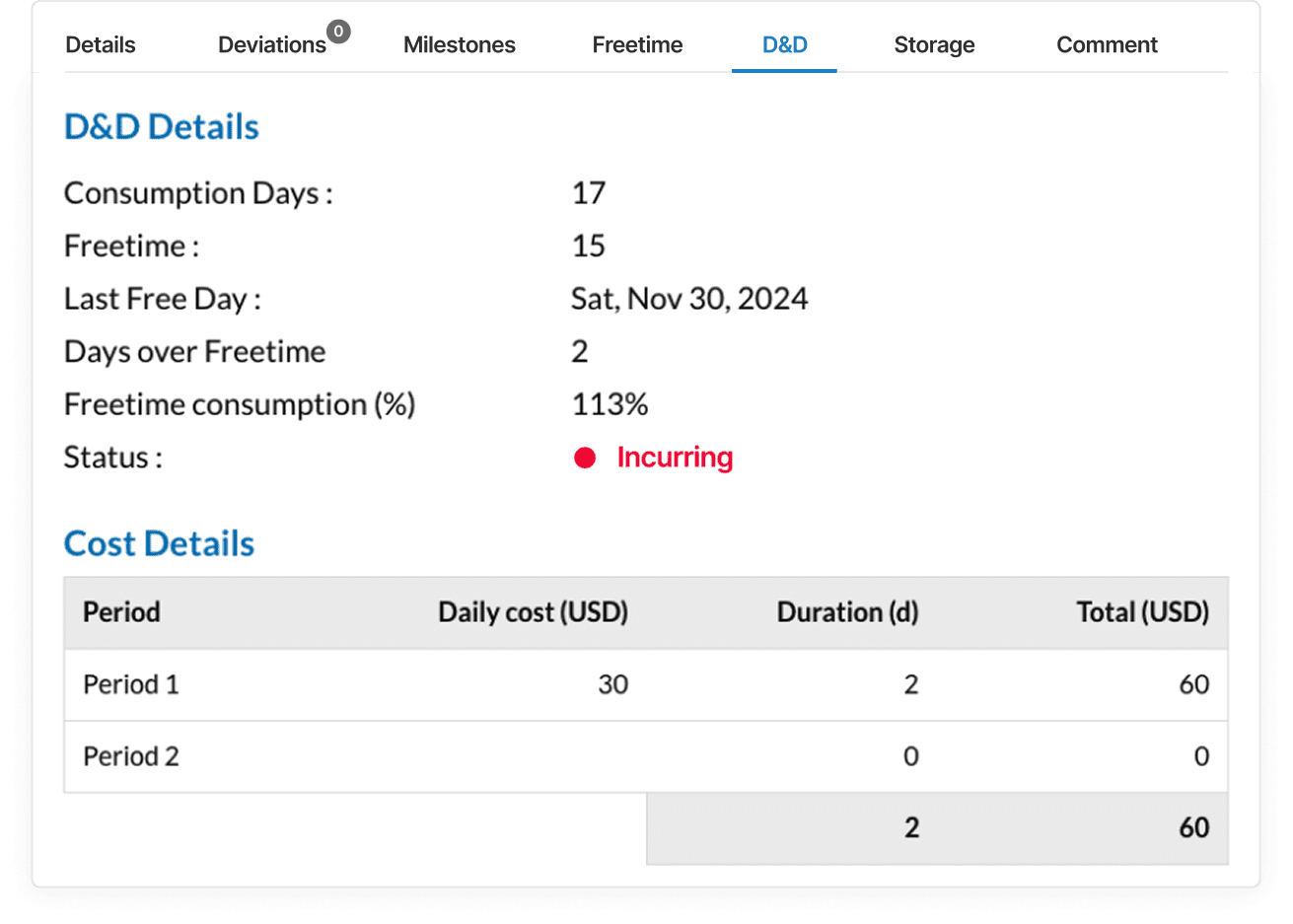Click the Daily cost (USD) column header
Viewport: 1293px width, 924px height.
click(x=533, y=612)
